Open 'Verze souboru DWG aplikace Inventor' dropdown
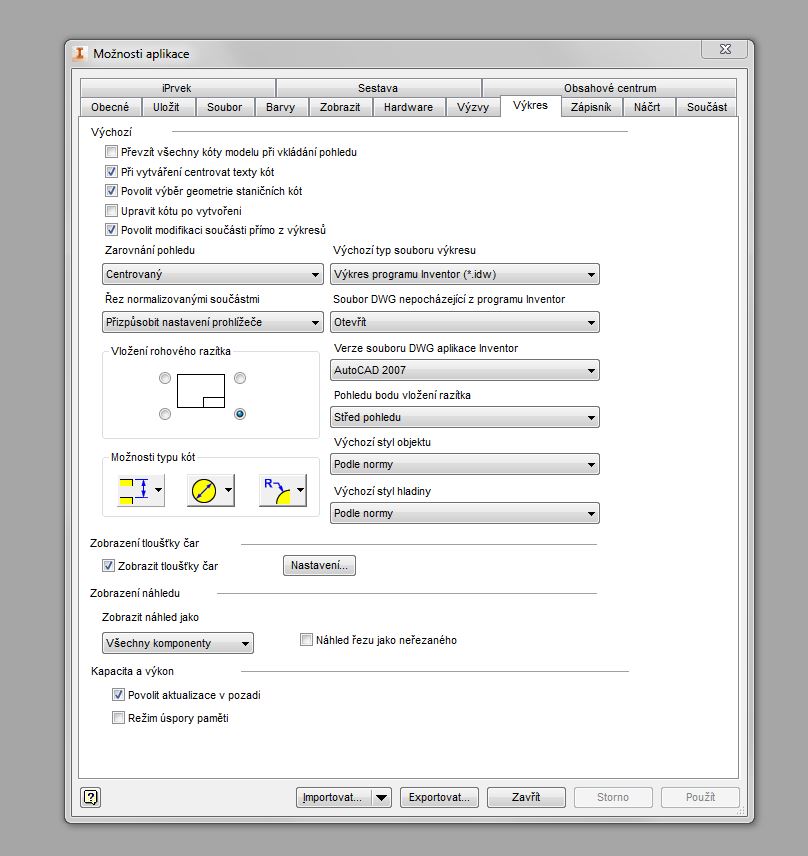The height and width of the screenshot is (856, 808). (x=465, y=370)
